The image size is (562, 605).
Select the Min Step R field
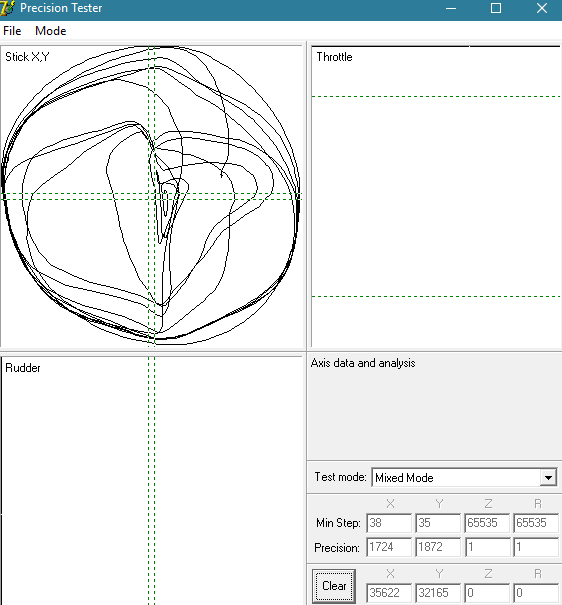coord(536,523)
